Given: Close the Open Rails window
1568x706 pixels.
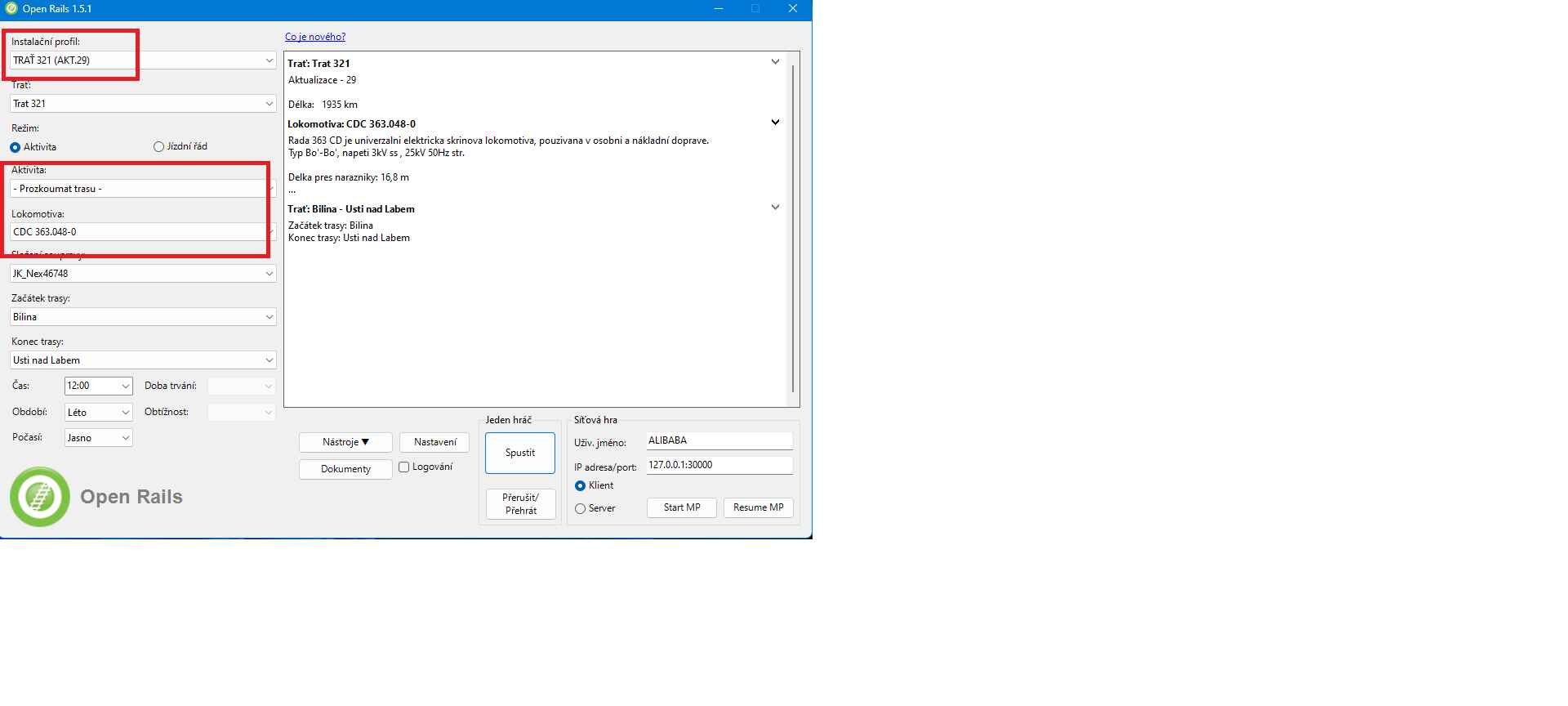Looking at the screenshot, I should click(792, 9).
